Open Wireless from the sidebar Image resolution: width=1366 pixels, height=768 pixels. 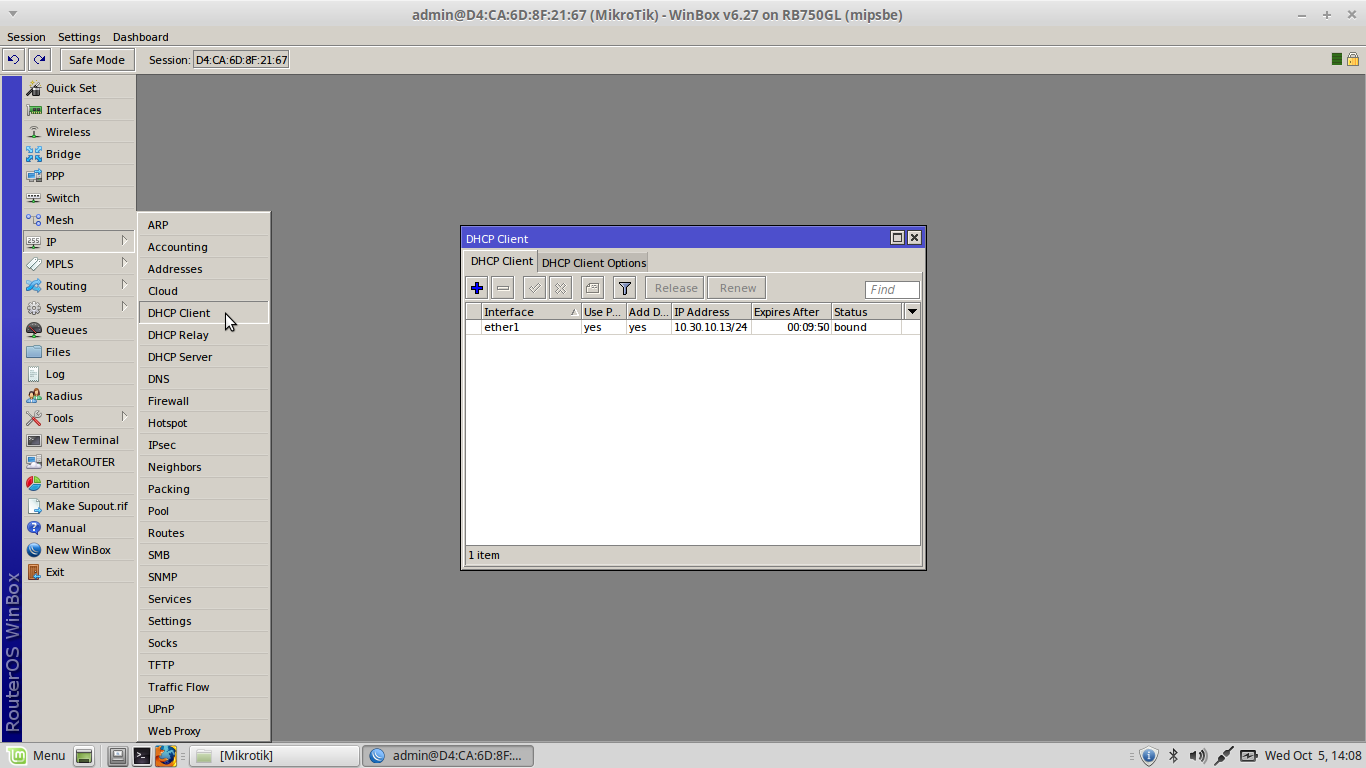(79, 132)
